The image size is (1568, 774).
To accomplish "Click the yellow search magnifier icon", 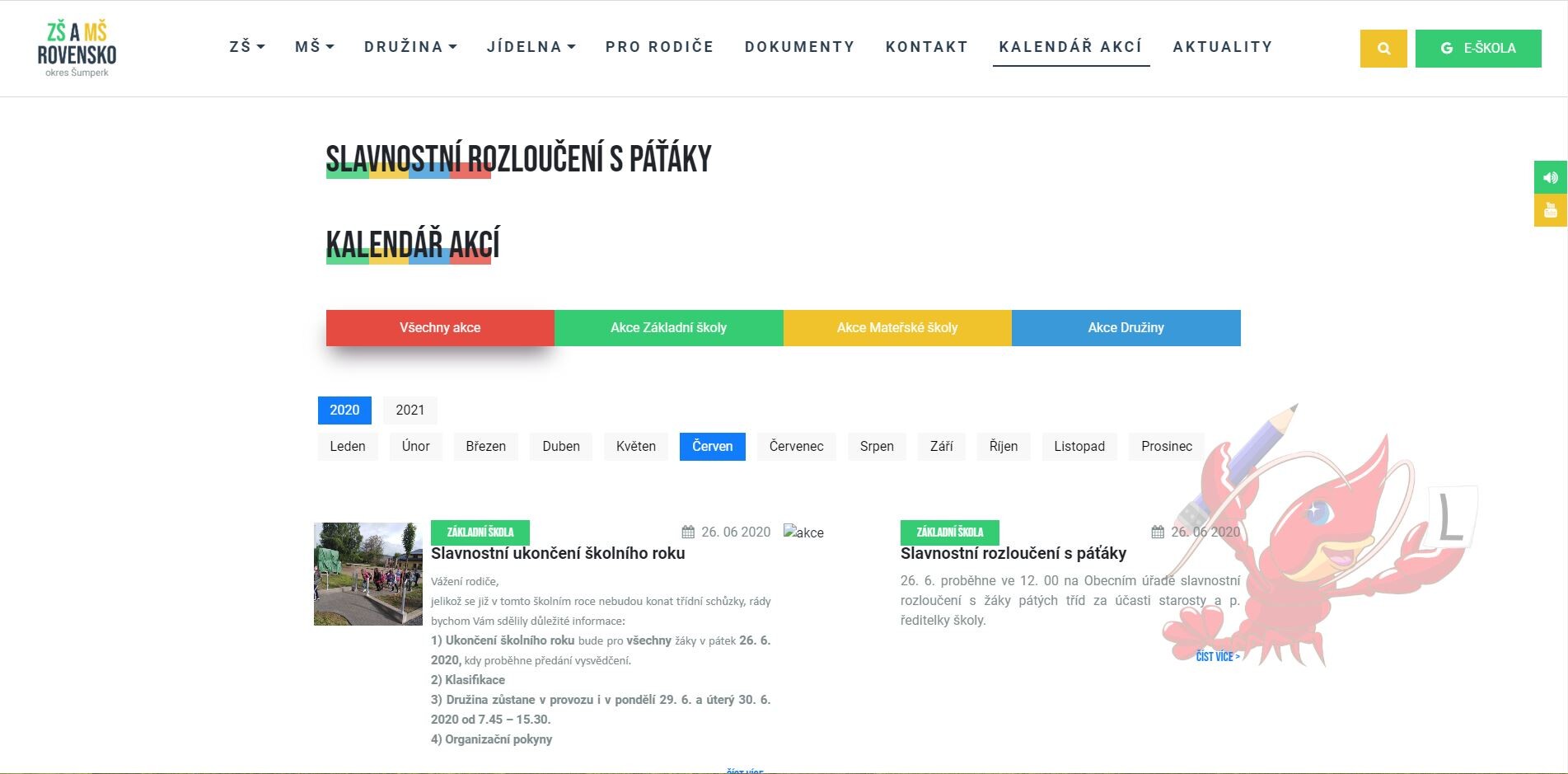I will (1383, 49).
